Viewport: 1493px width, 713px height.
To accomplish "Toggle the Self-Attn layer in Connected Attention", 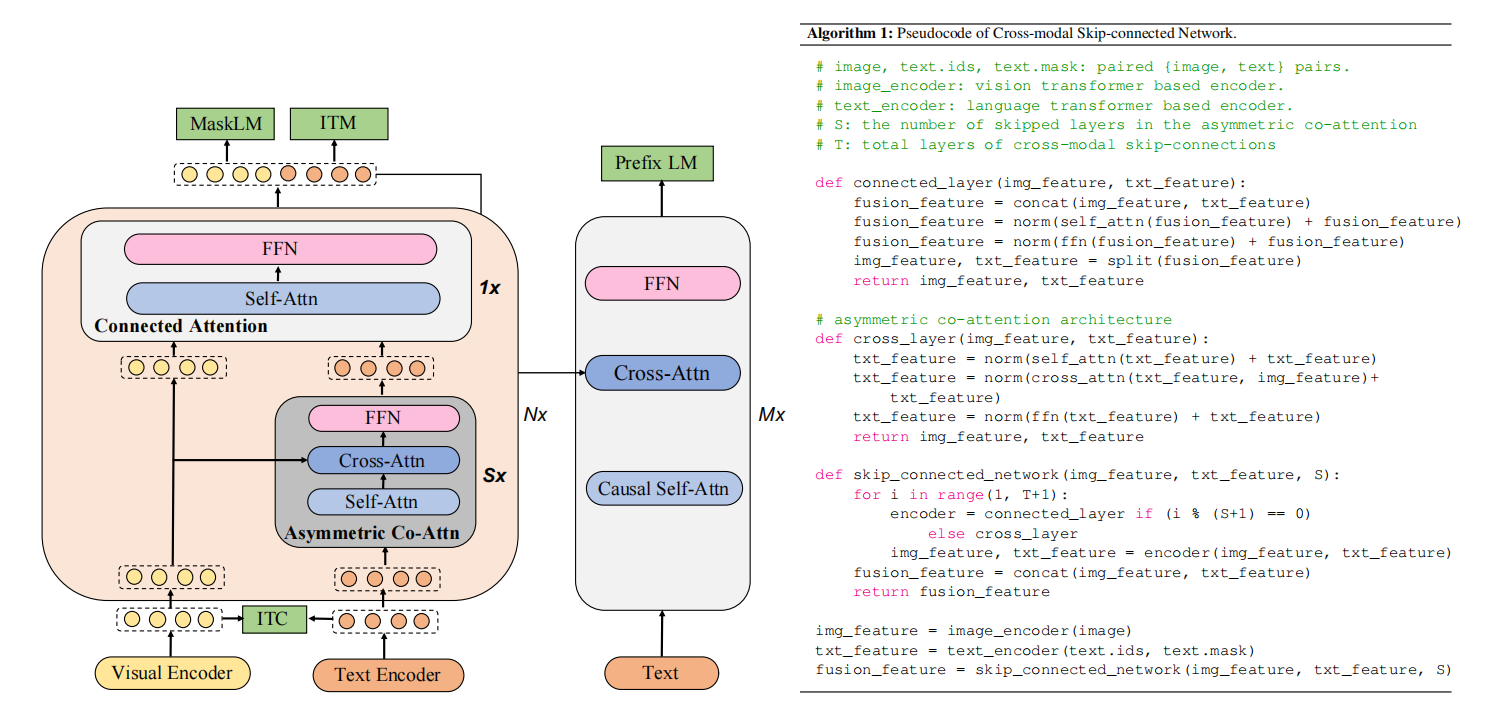I will tap(281, 298).
